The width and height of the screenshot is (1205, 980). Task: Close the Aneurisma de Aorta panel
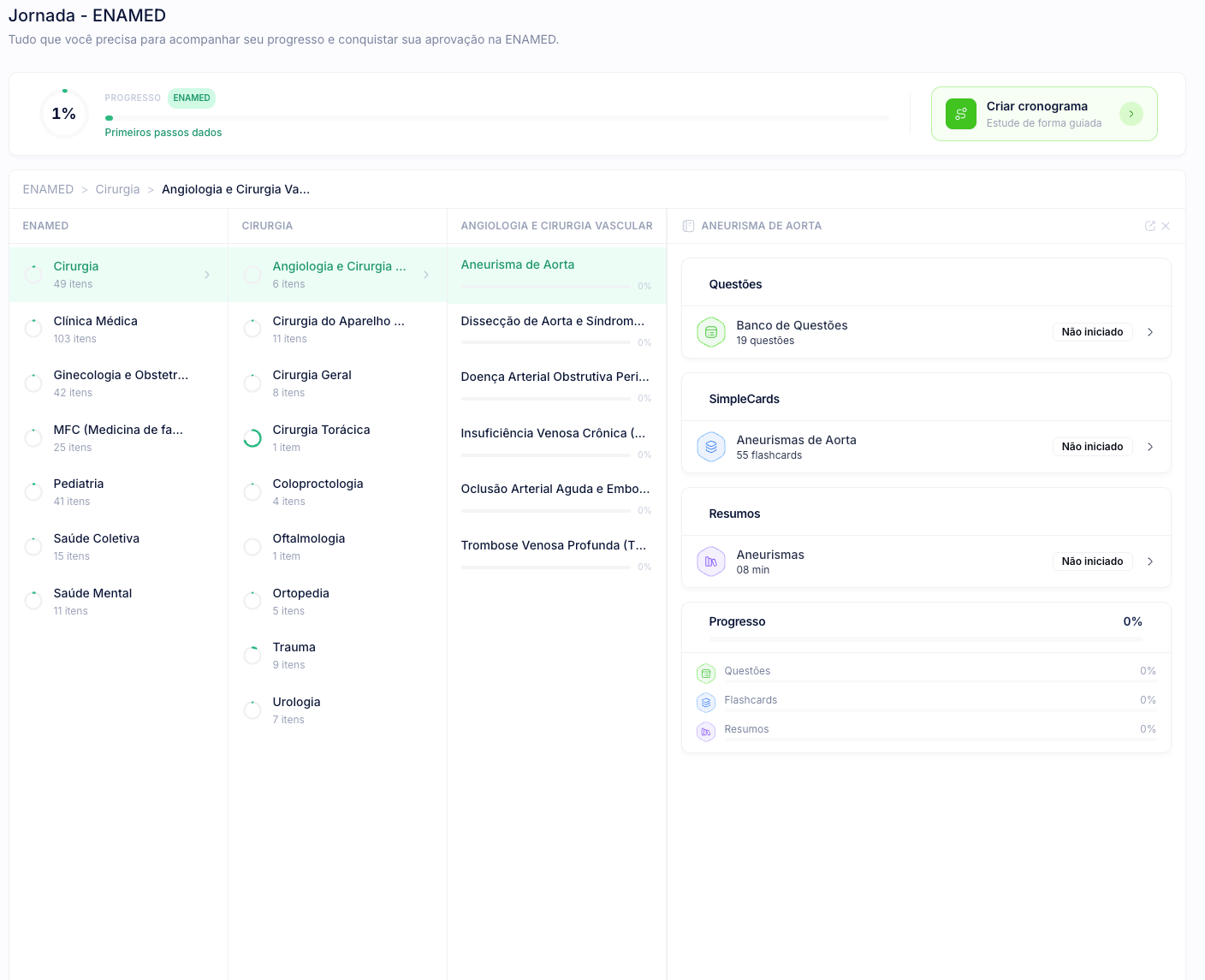pos(1166,226)
